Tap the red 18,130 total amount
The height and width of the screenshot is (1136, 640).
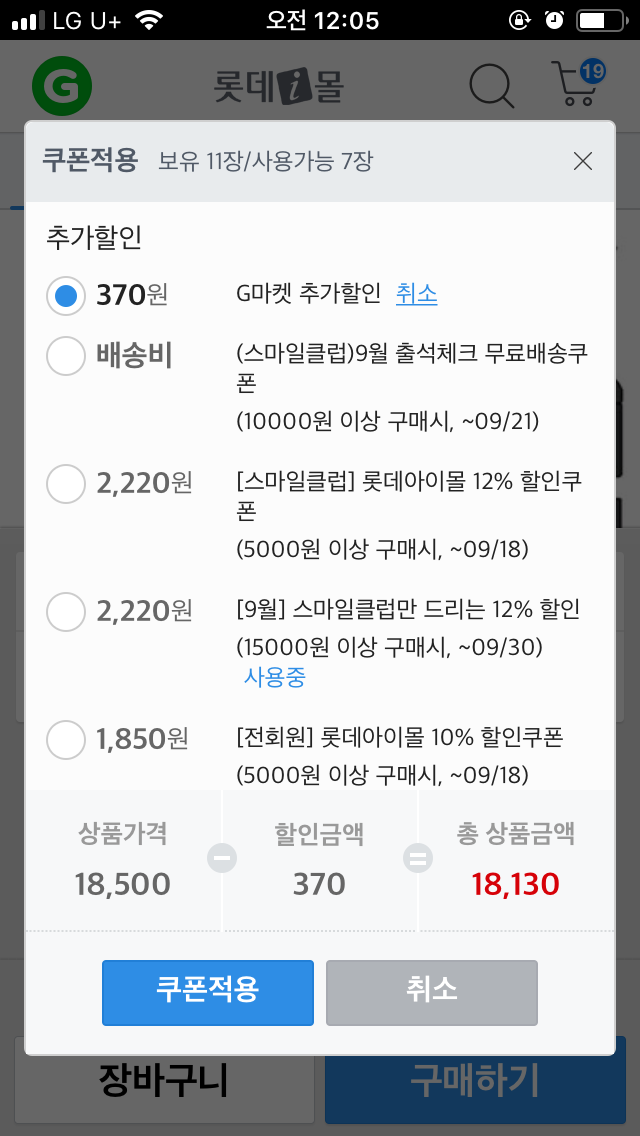click(517, 884)
